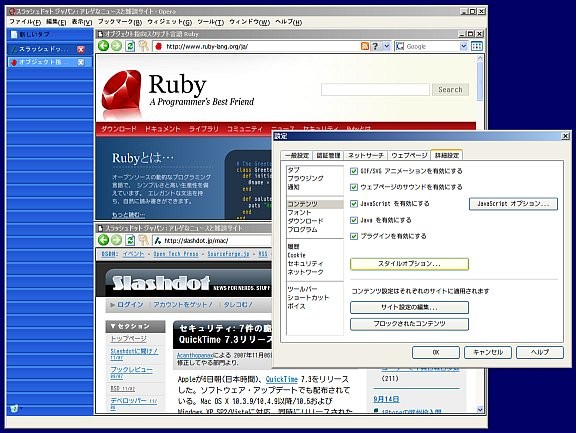Toggle GIF/SVG アニメーションを有効にする checkbox
Screen dimensions: 576x433
pyautogui.click(x=354, y=171)
